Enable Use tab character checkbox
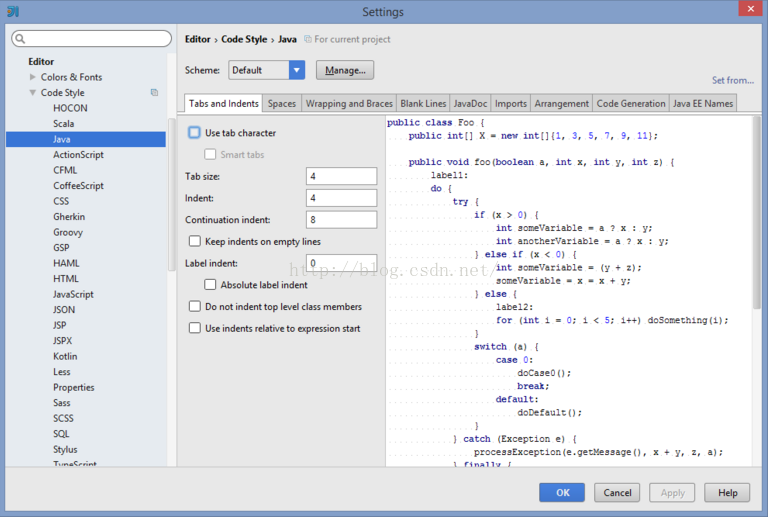This screenshot has height=518, width=769. point(194,132)
